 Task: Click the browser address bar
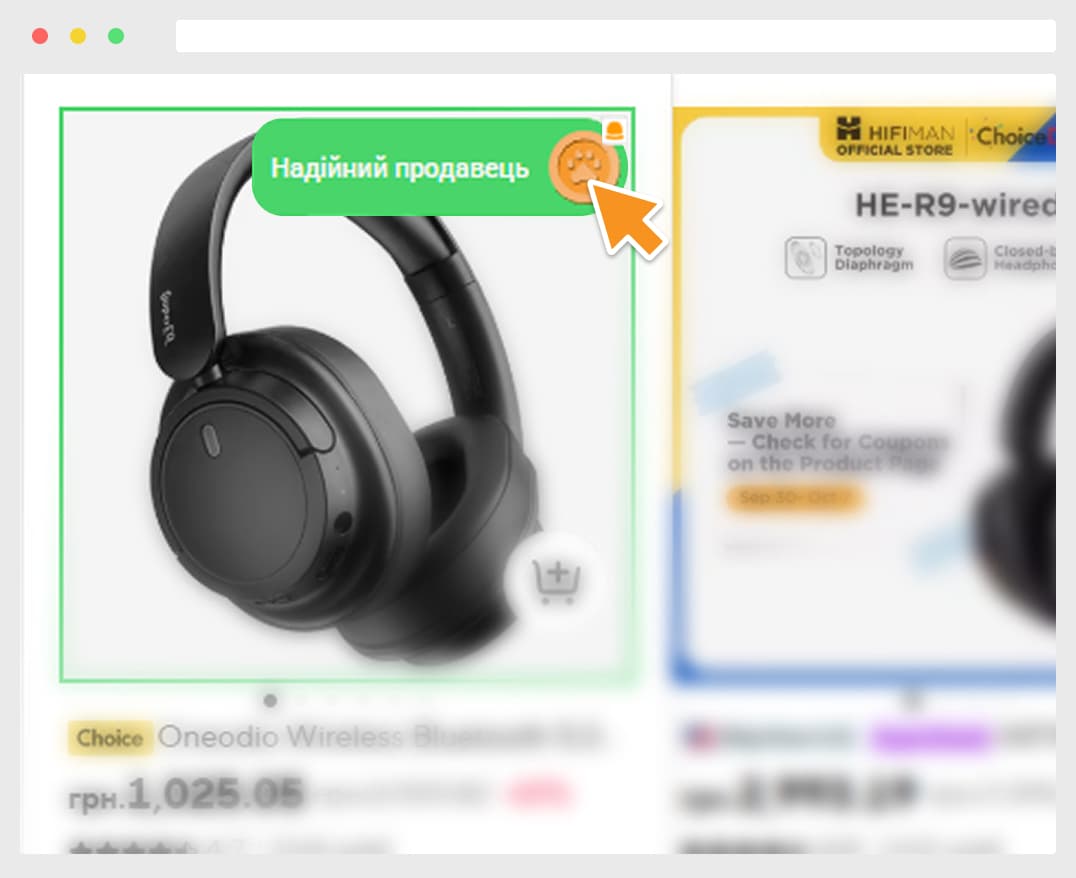tap(616, 36)
